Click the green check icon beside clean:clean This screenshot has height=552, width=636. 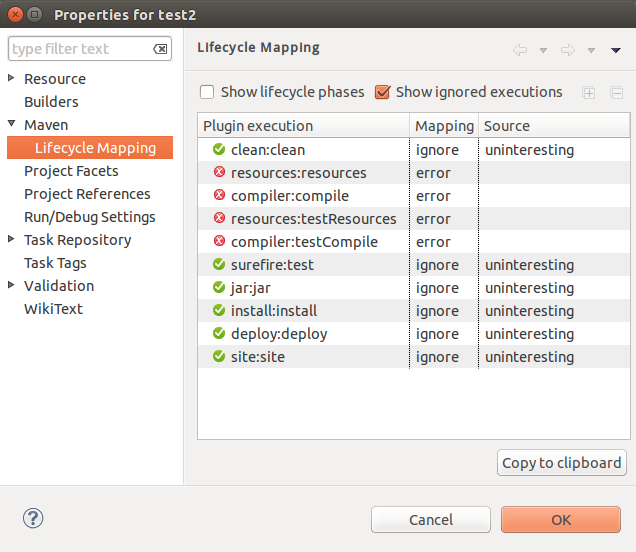(x=219, y=149)
